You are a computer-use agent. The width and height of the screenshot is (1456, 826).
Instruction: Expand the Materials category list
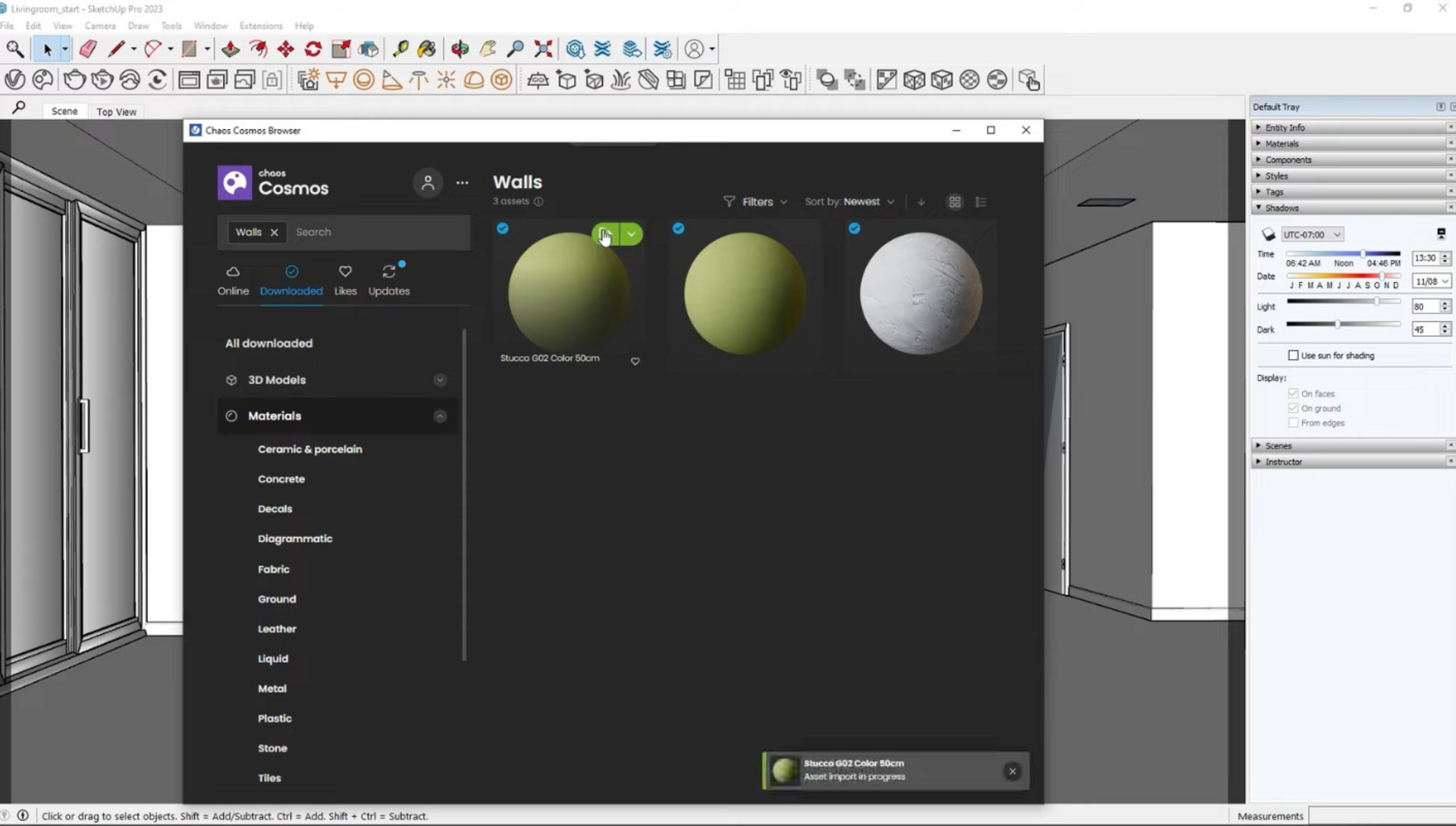pos(439,415)
